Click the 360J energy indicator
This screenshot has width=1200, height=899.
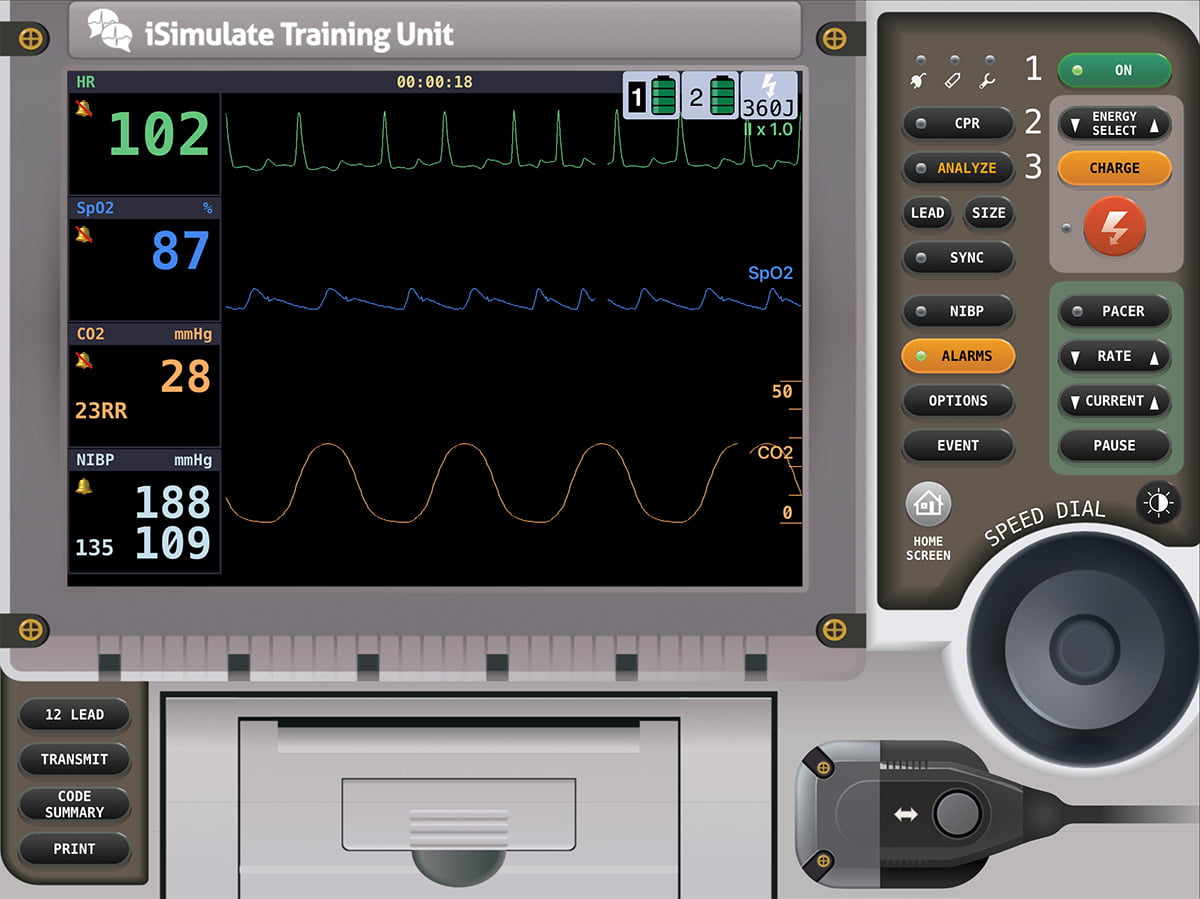coord(769,96)
